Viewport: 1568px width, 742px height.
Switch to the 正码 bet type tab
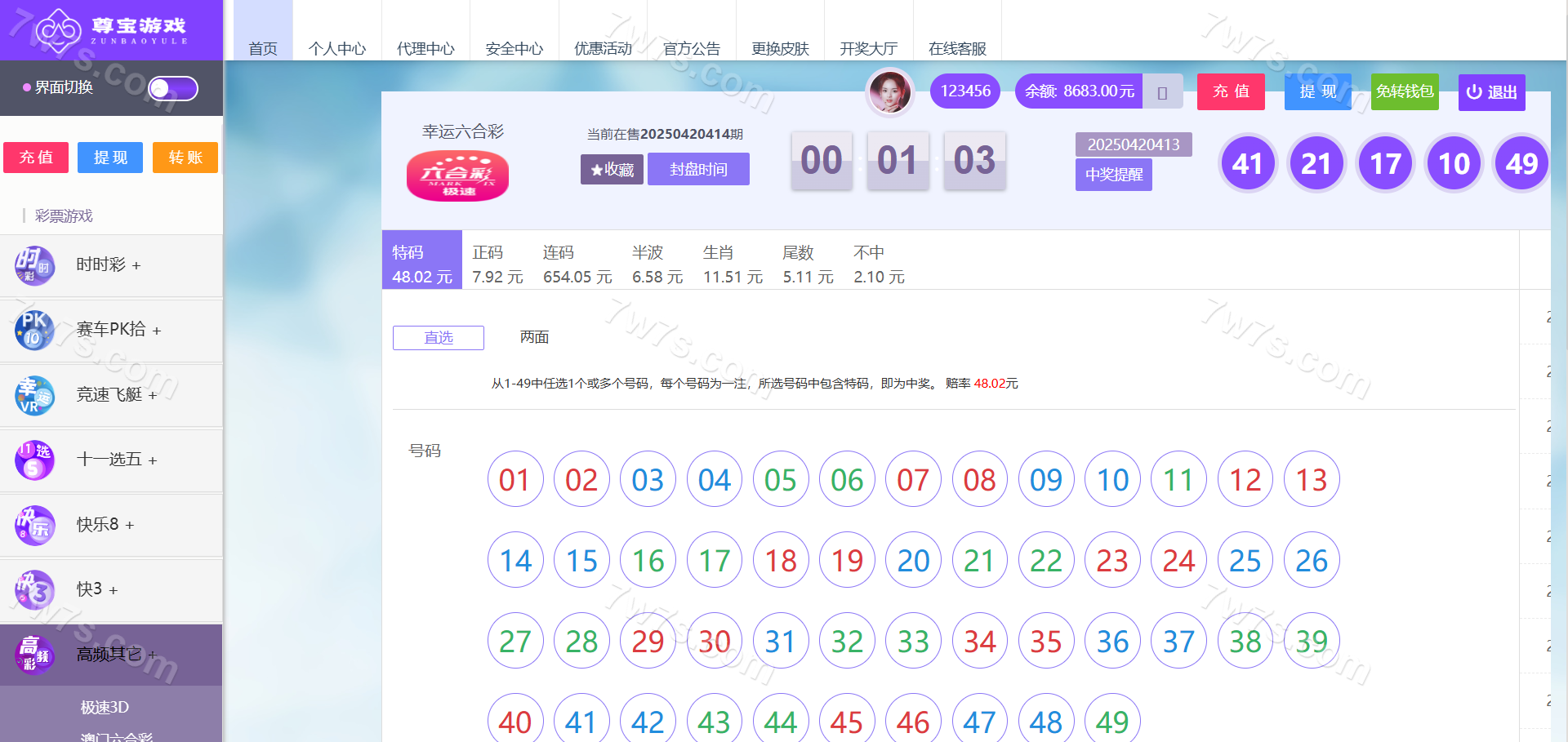pyautogui.click(x=497, y=264)
